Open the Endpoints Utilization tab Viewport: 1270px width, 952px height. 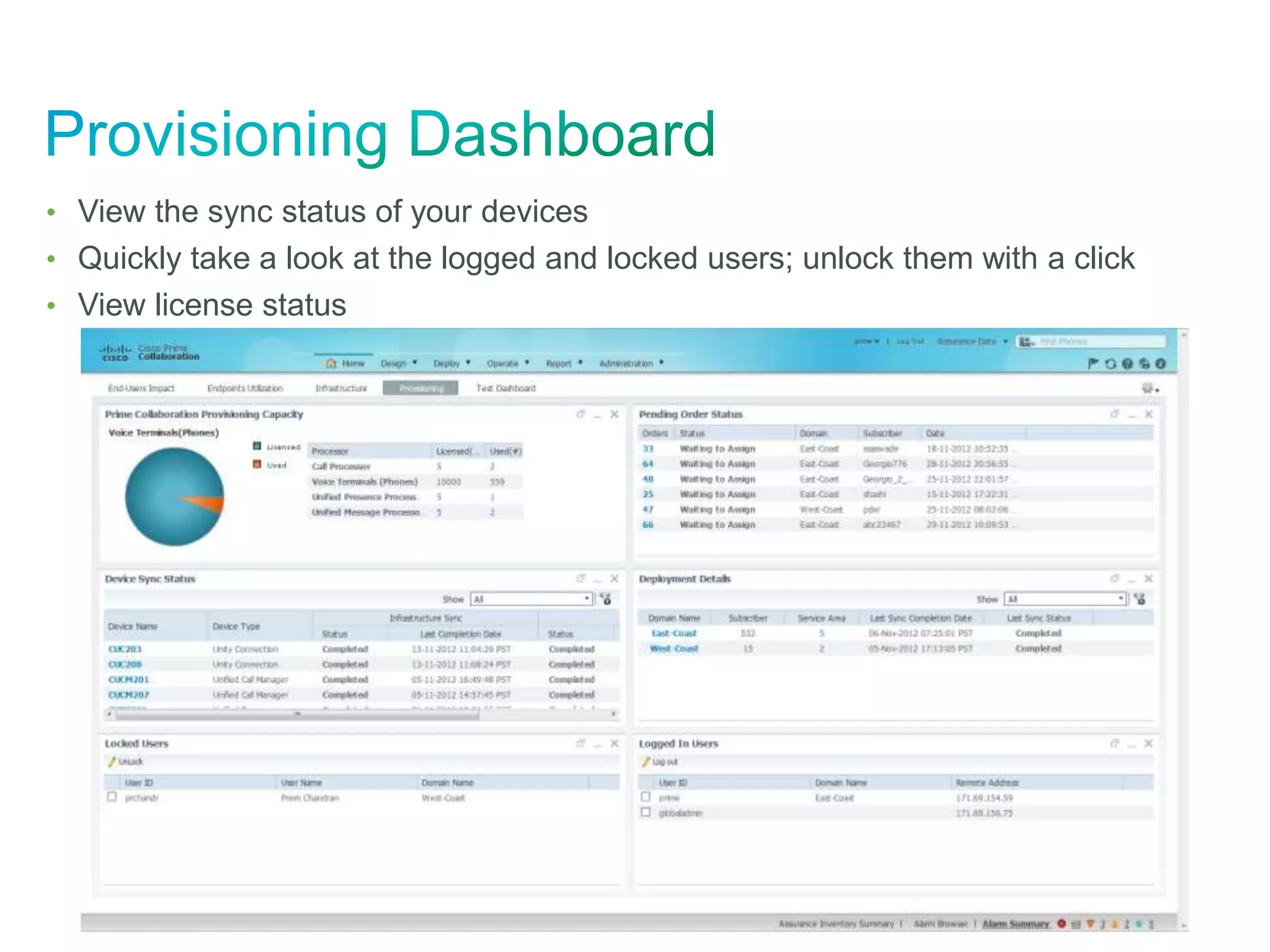(245, 388)
